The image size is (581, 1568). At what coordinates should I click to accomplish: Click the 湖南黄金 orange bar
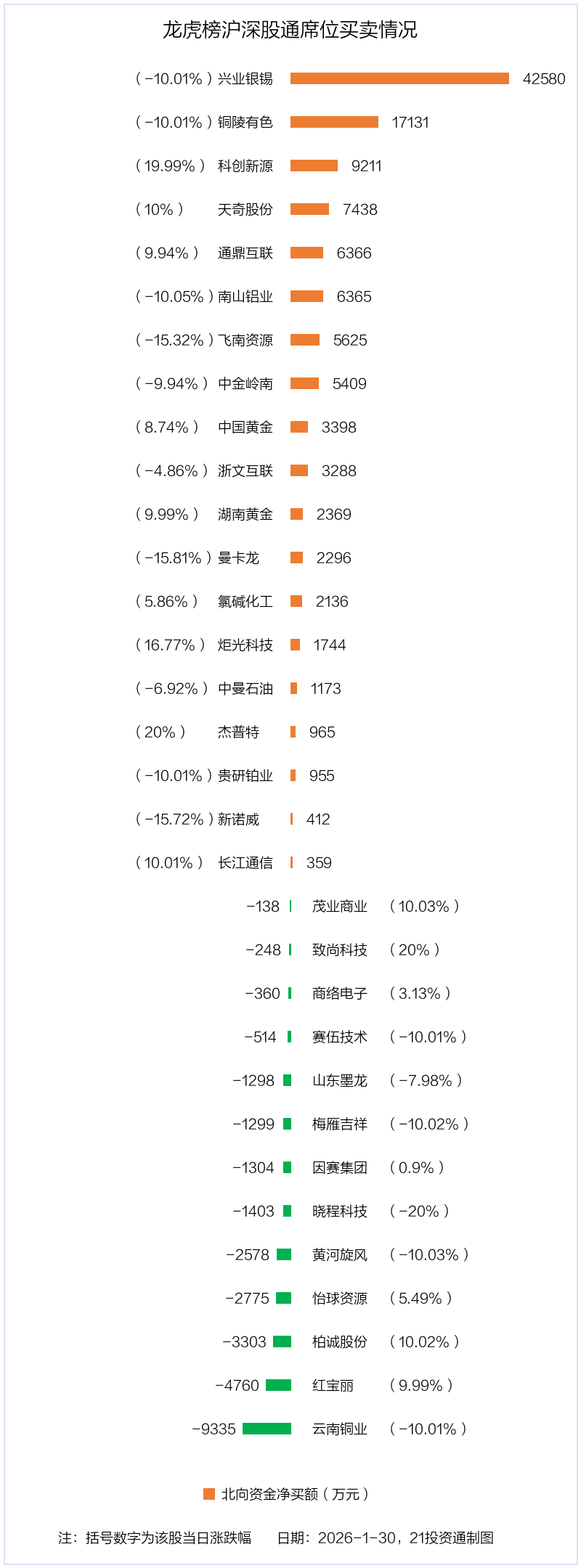coord(296,514)
